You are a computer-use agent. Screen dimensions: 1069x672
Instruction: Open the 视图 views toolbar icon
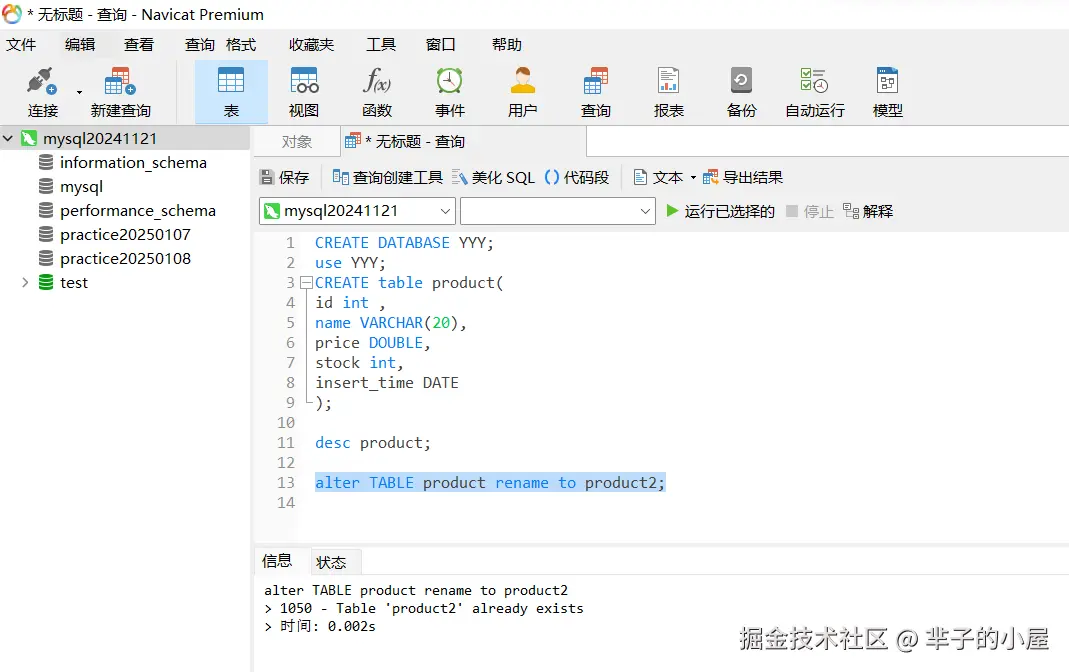304,92
